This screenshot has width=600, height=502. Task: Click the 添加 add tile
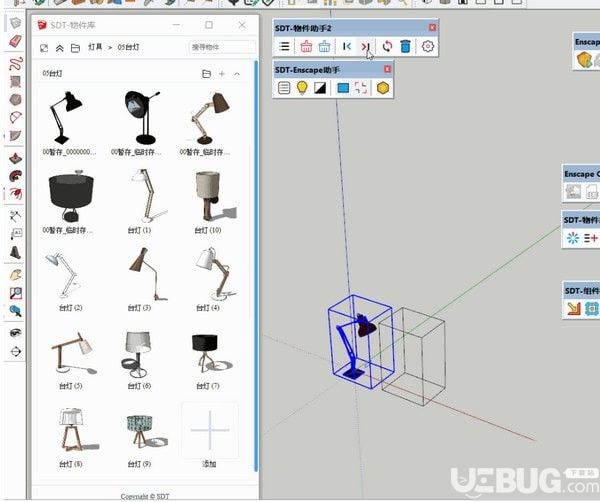pyautogui.click(x=210, y=430)
